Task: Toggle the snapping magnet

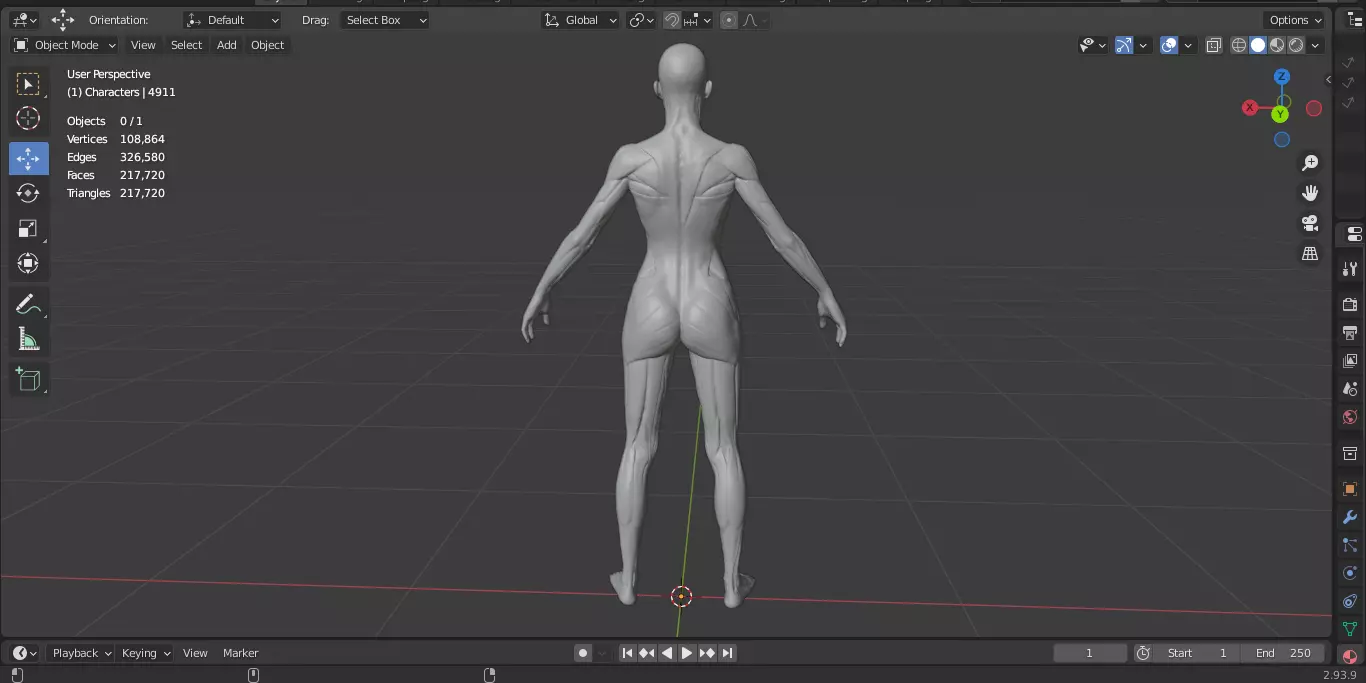Action: tap(673, 20)
